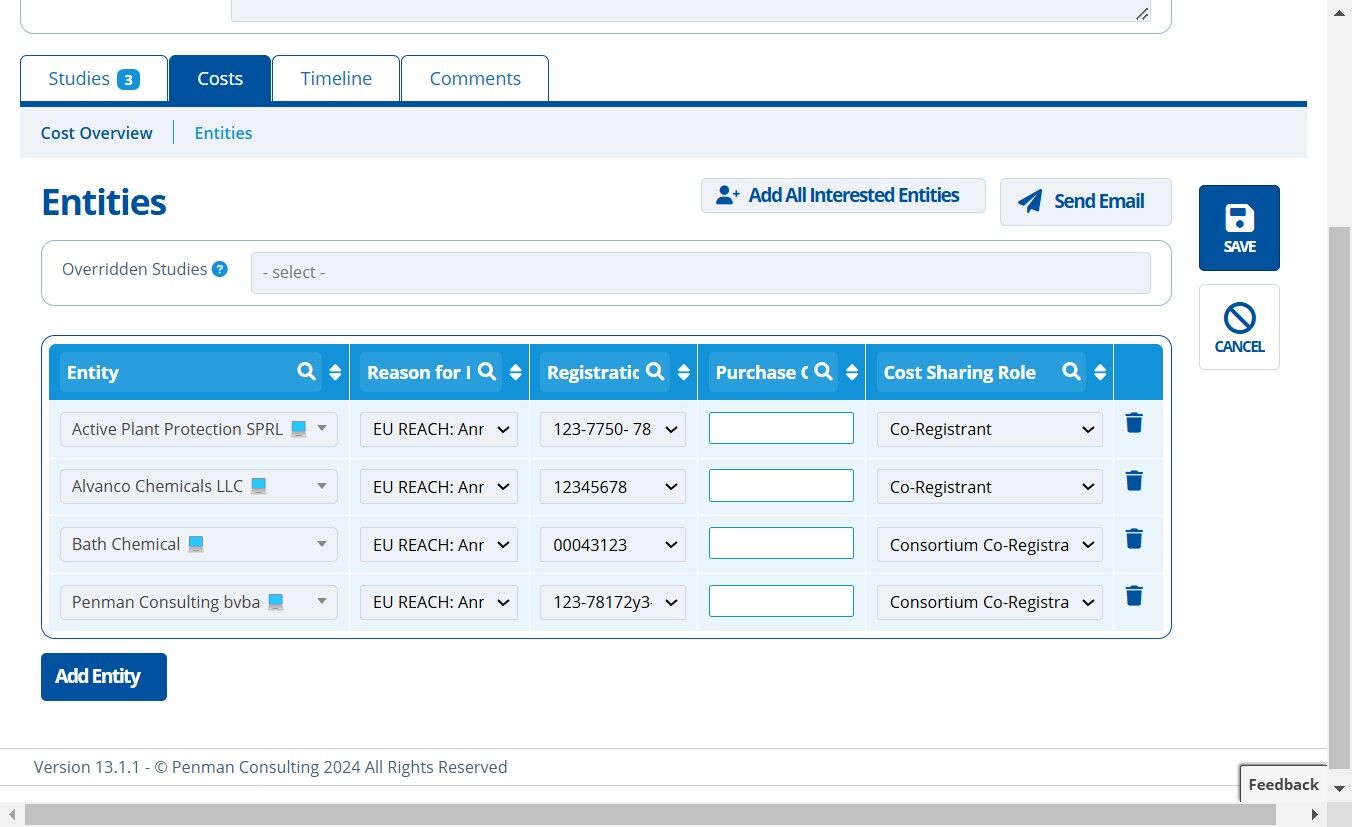This screenshot has height=827, width=1352.
Task: Open the Overridden Studies select box
Action: click(701, 272)
